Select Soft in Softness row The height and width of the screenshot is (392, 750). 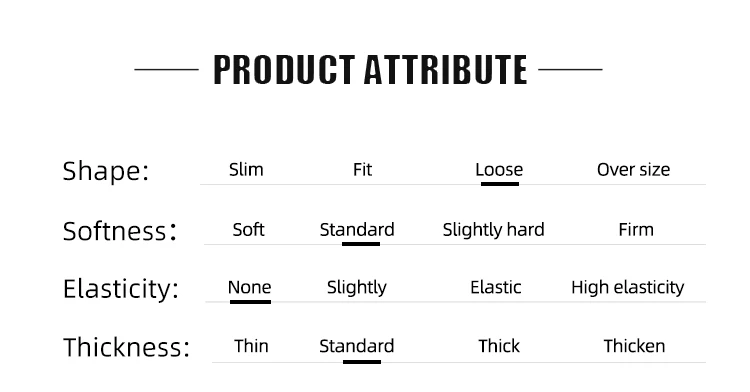point(248,230)
